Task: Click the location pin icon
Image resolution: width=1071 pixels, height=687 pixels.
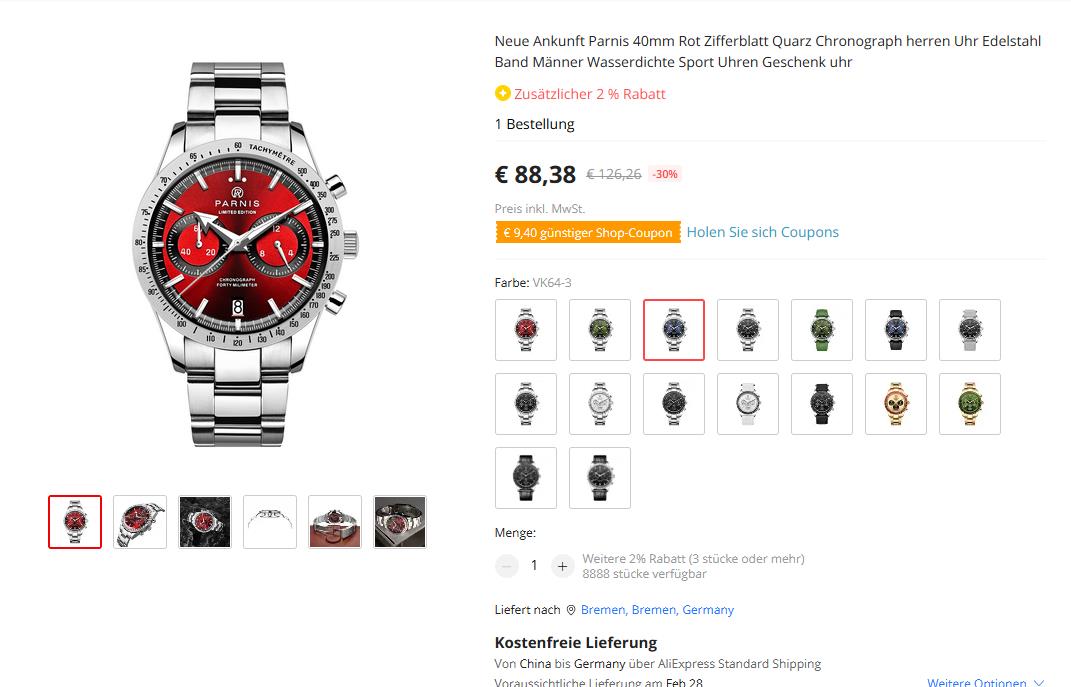Action: (571, 610)
